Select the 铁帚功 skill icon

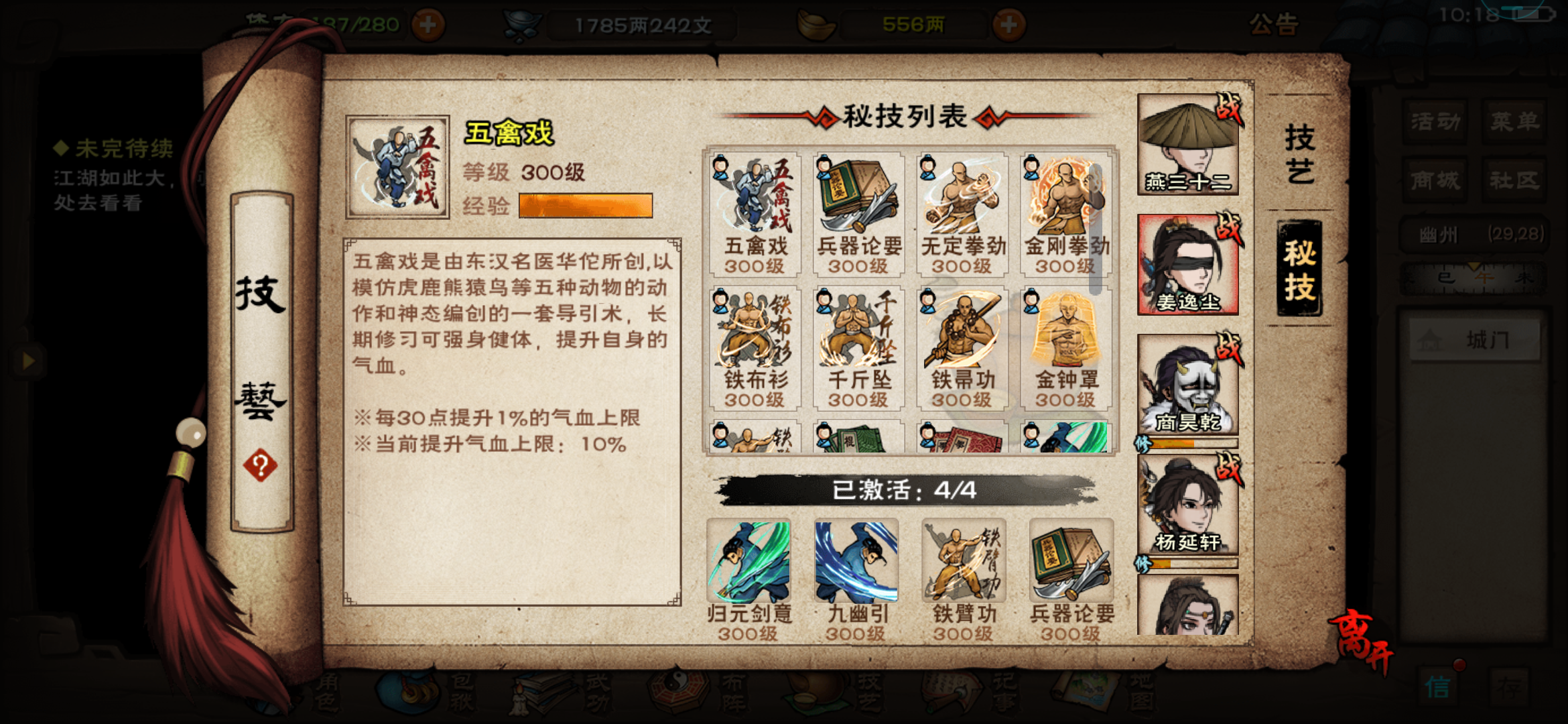pos(962,349)
